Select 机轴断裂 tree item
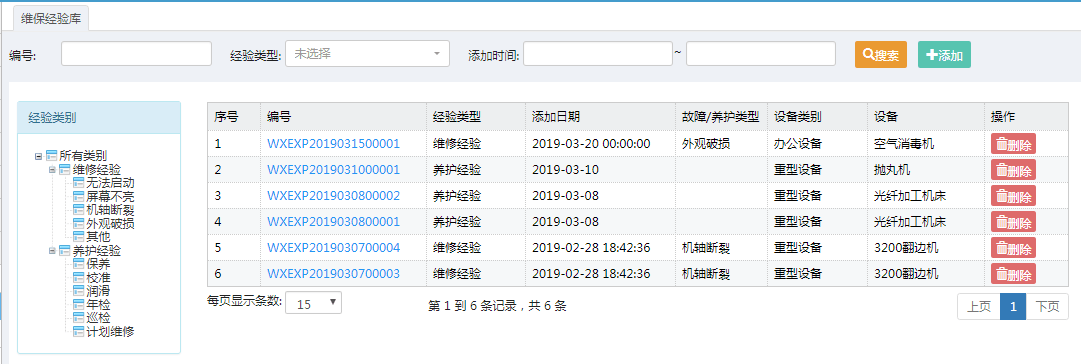Viewport: 1081px width, 364px height. point(110,210)
